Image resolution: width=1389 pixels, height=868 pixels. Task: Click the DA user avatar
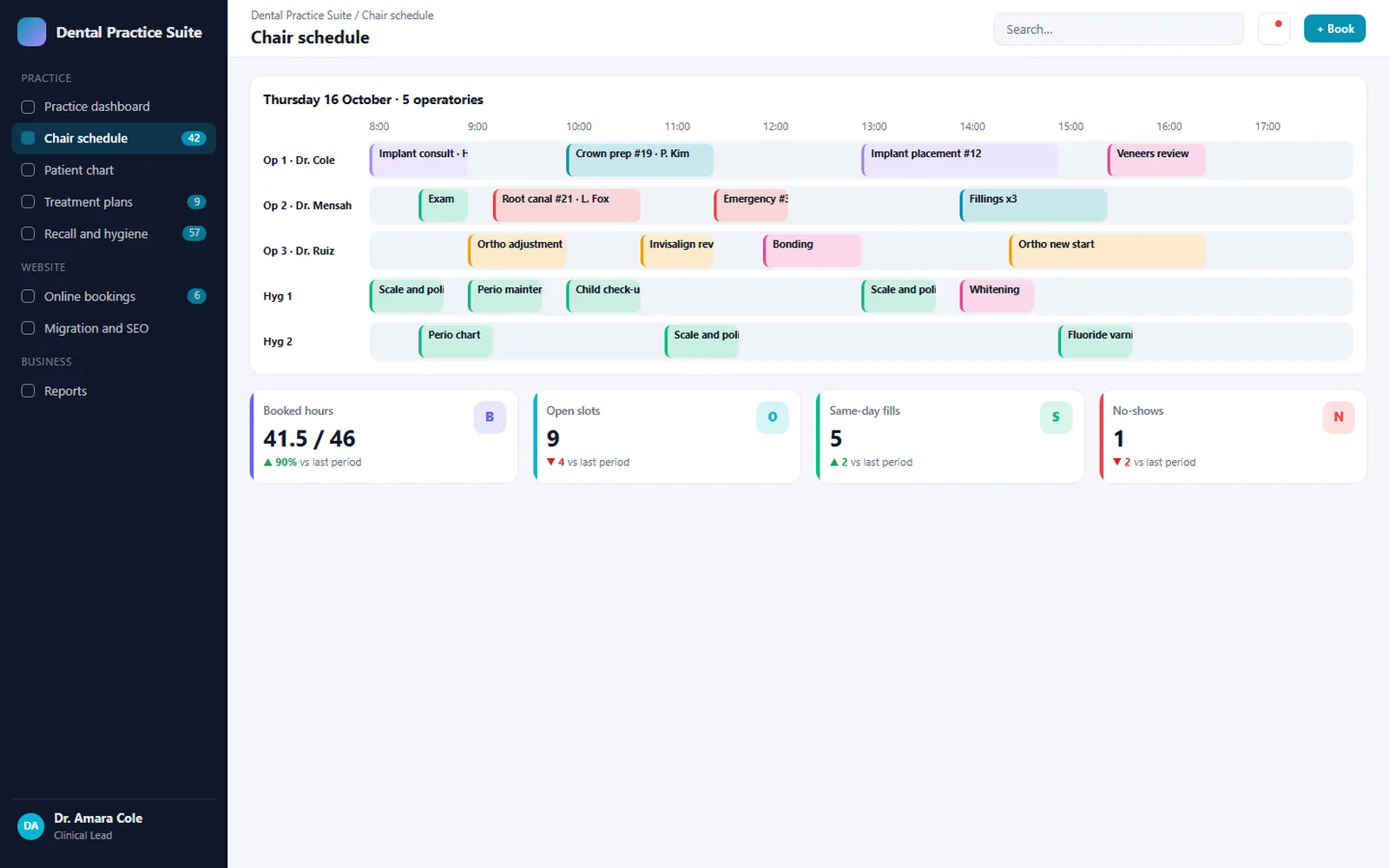point(31,826)
